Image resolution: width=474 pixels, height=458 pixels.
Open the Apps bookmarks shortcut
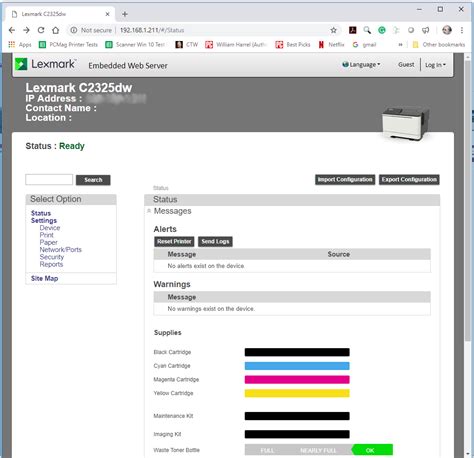(20, 44)
